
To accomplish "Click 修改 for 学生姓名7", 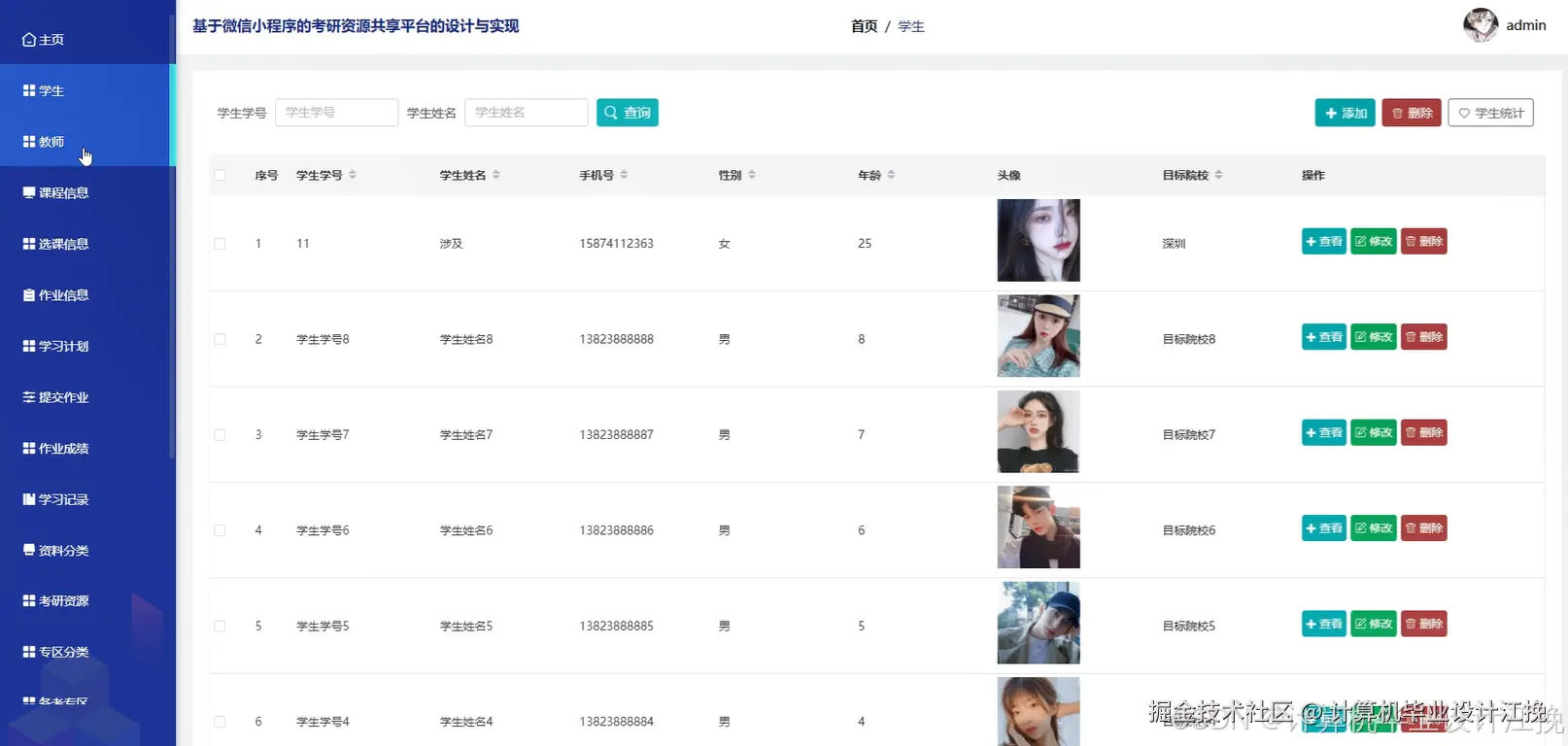I will tap(1374, 432).
